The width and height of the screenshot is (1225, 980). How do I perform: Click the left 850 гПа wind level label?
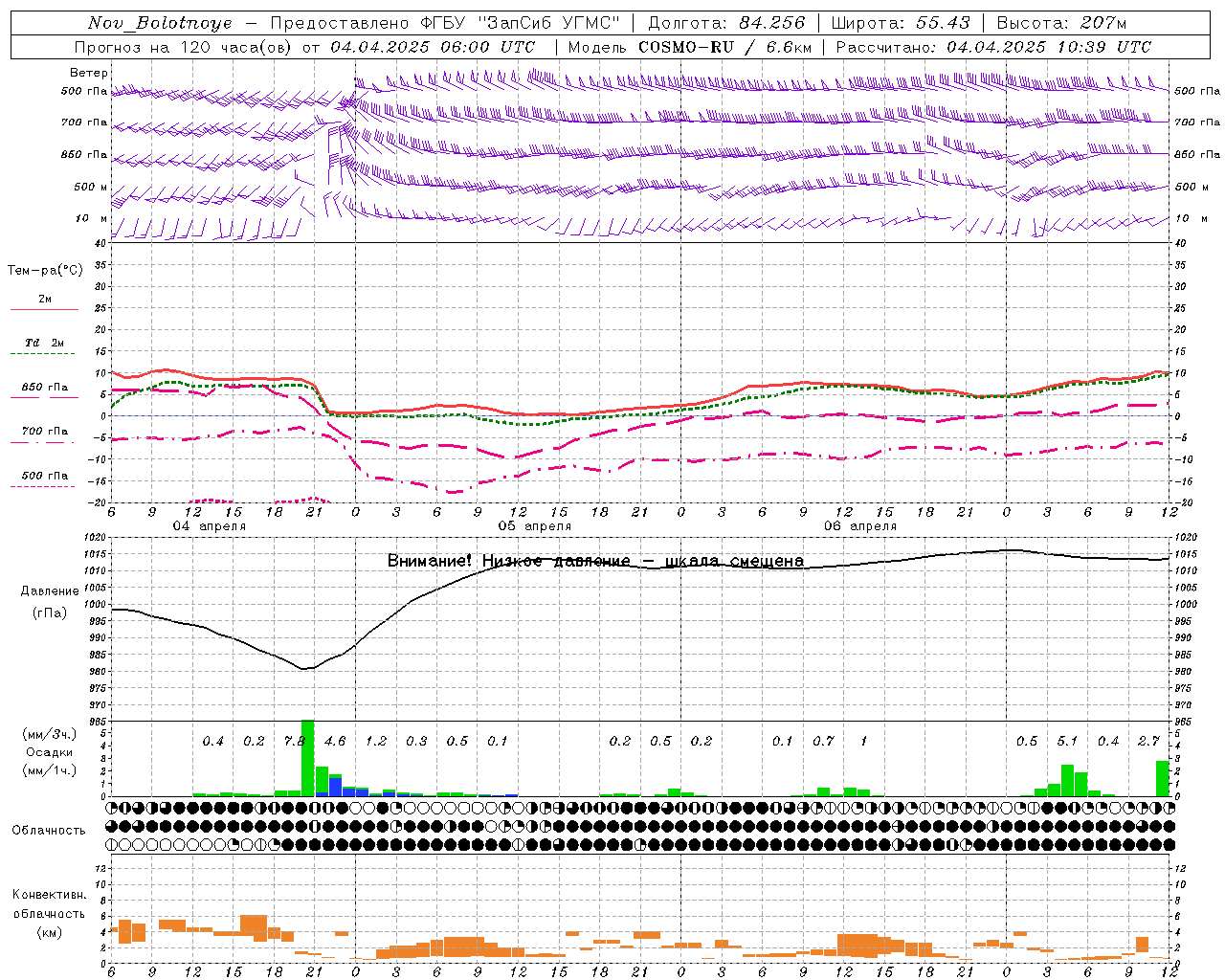point(84,154)
